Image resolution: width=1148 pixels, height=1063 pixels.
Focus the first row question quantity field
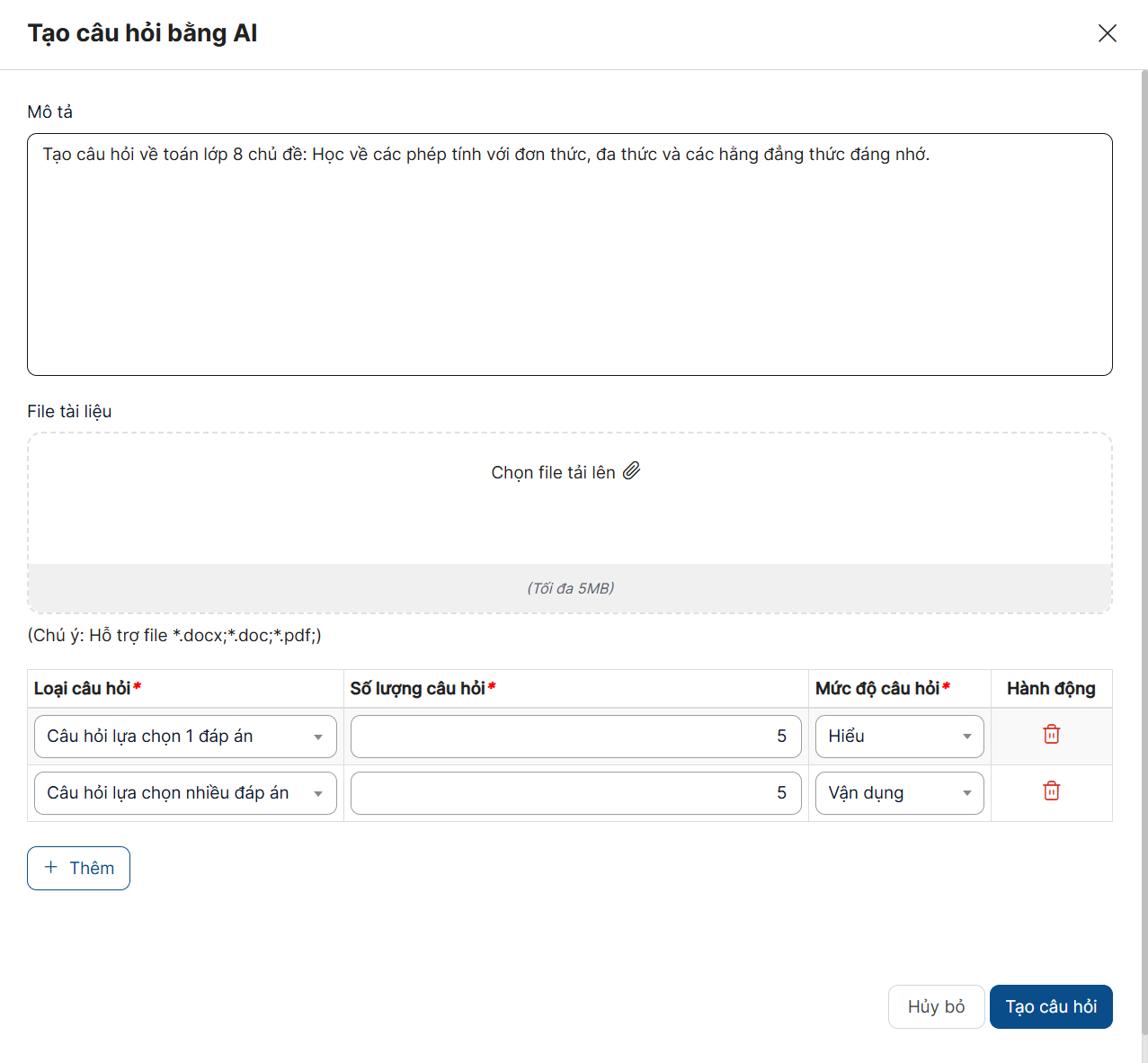click(575, 737)
